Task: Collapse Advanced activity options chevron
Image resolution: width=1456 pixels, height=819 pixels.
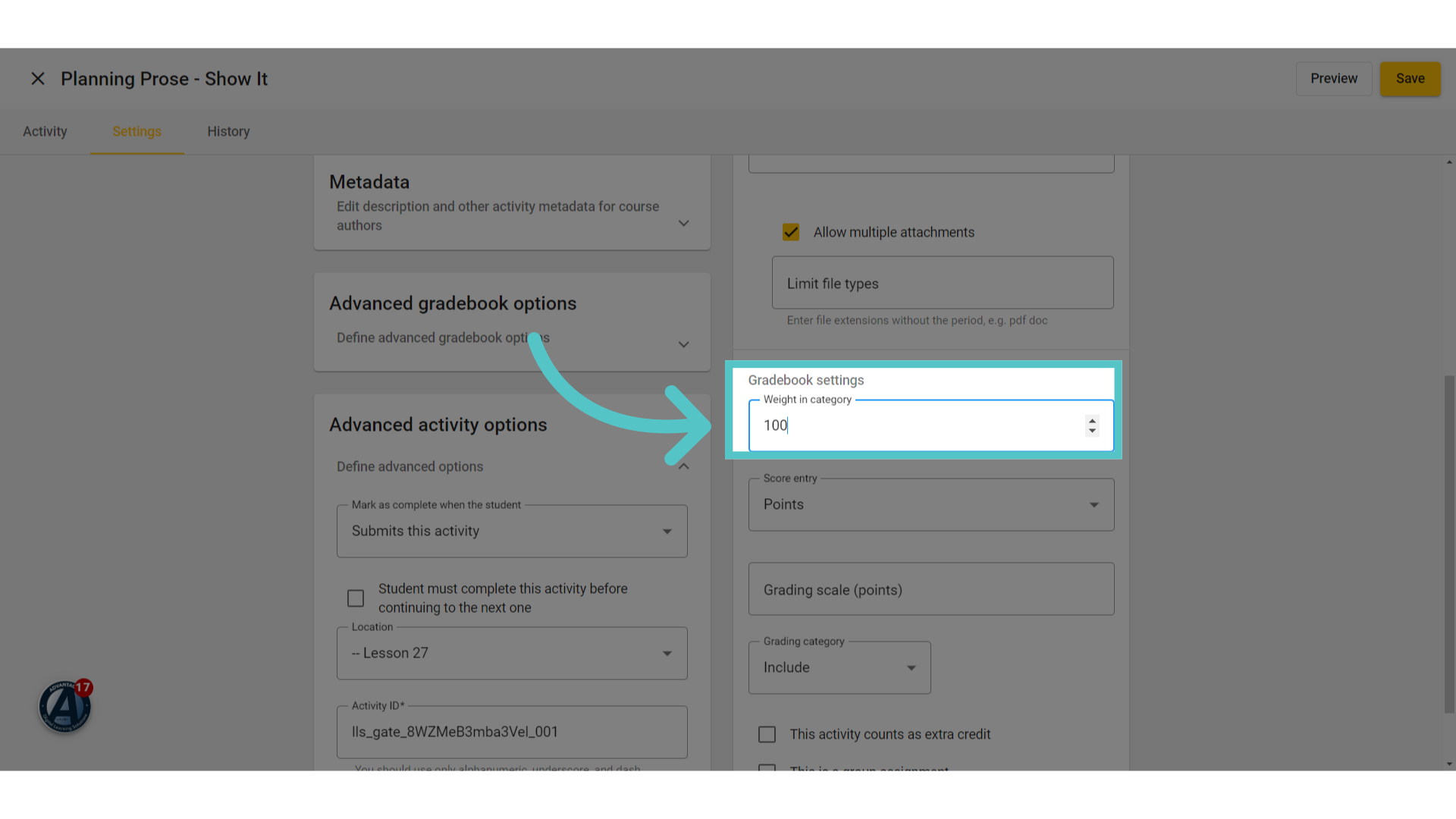Action: tap(683, 466)
